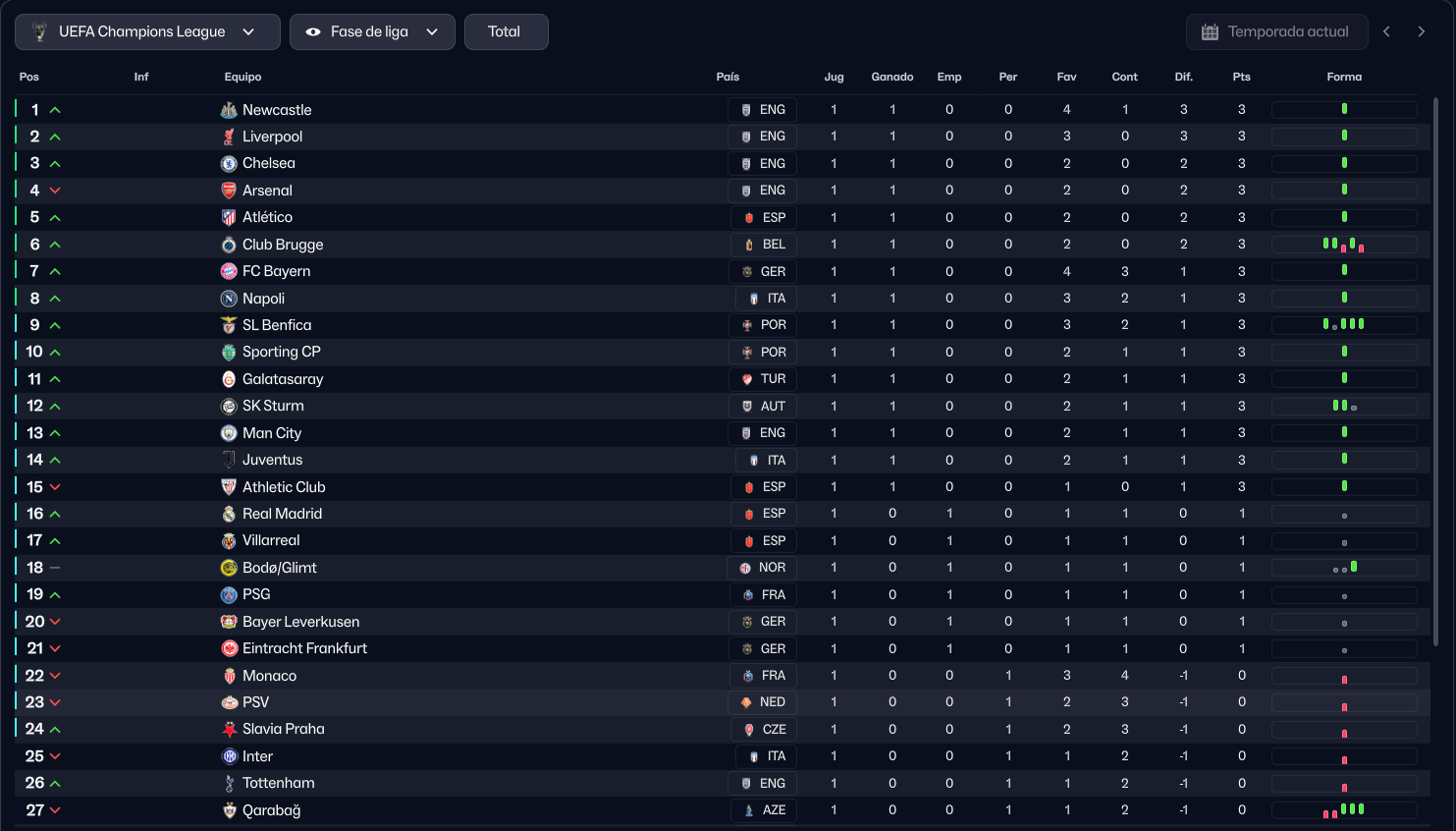Select the PSV team name
The height and width of the screenshot is (831, 1456).
tap(255, 702)
